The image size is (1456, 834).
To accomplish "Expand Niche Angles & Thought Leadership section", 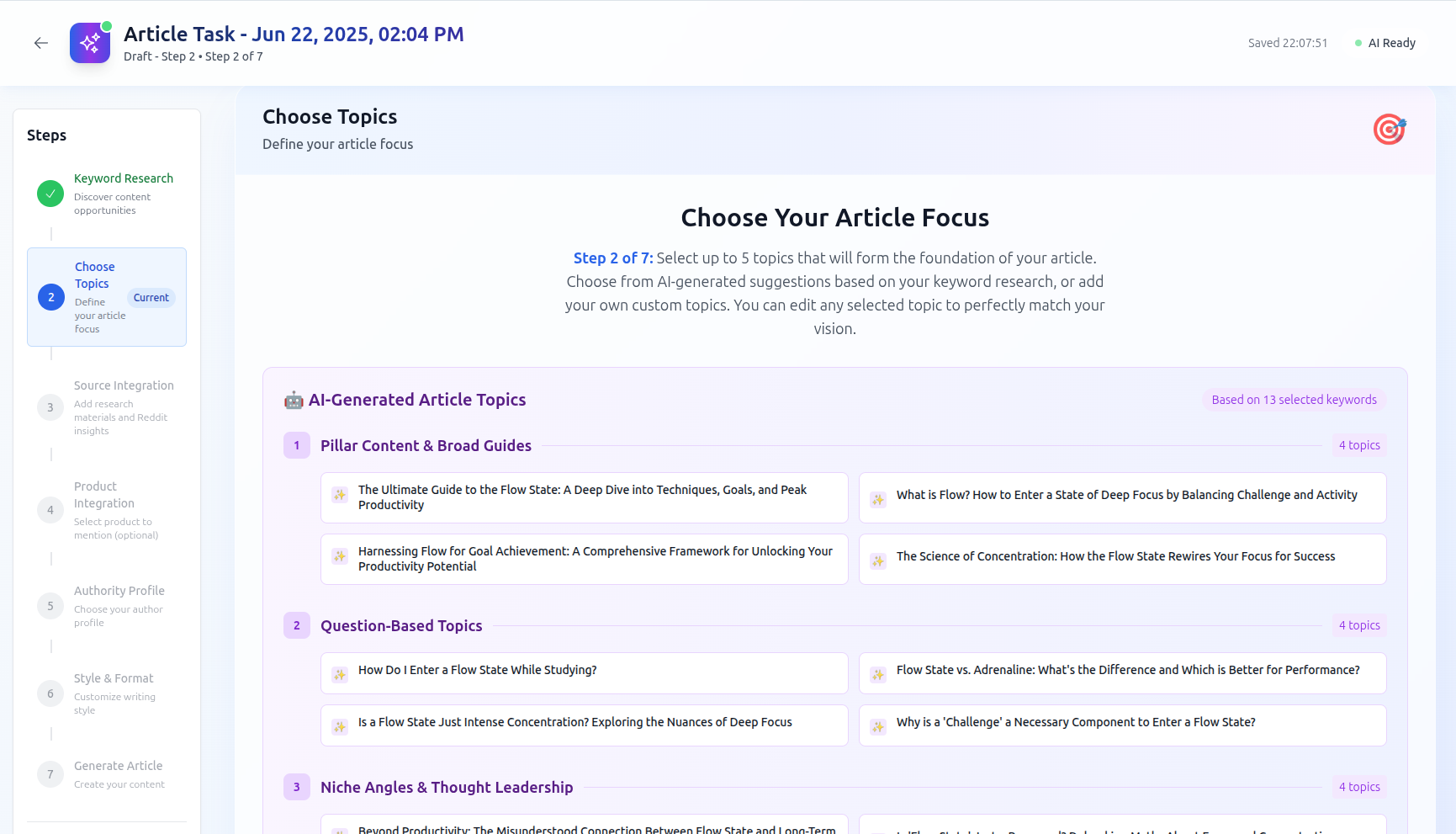I will pos(447,787).
